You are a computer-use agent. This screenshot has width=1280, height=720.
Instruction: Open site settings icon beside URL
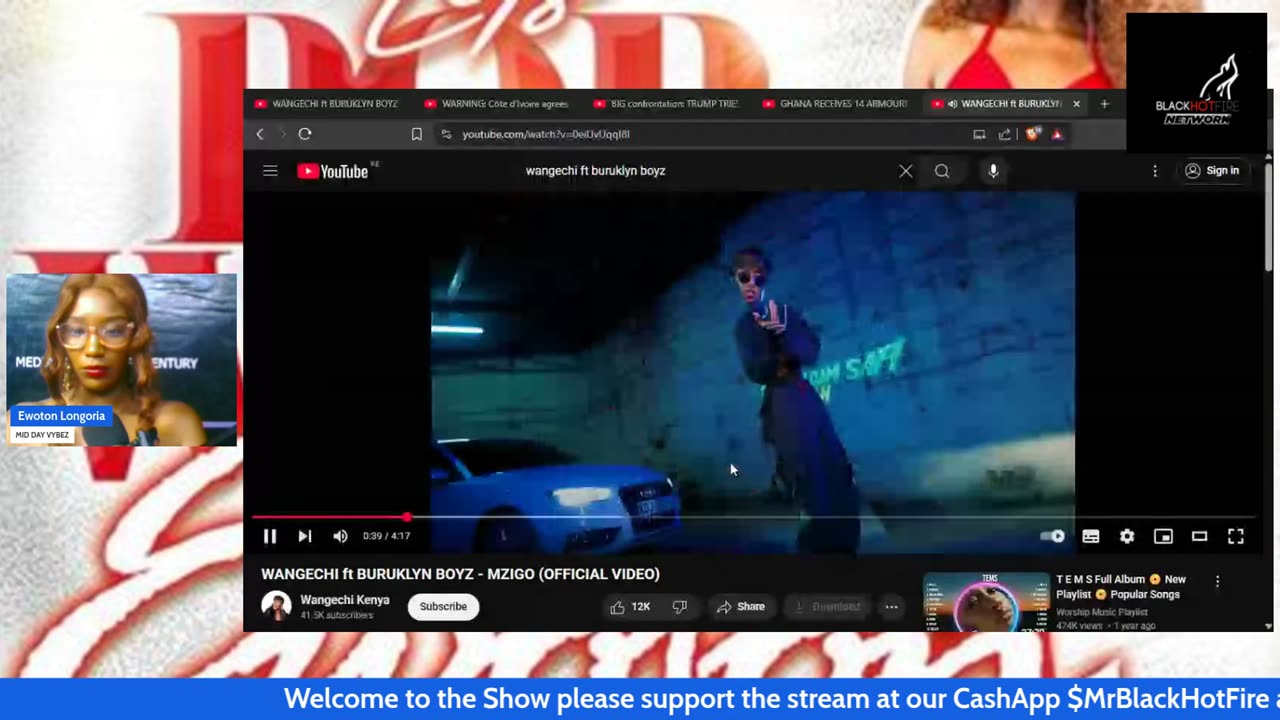pyautogui.click(x=446, y=134)
